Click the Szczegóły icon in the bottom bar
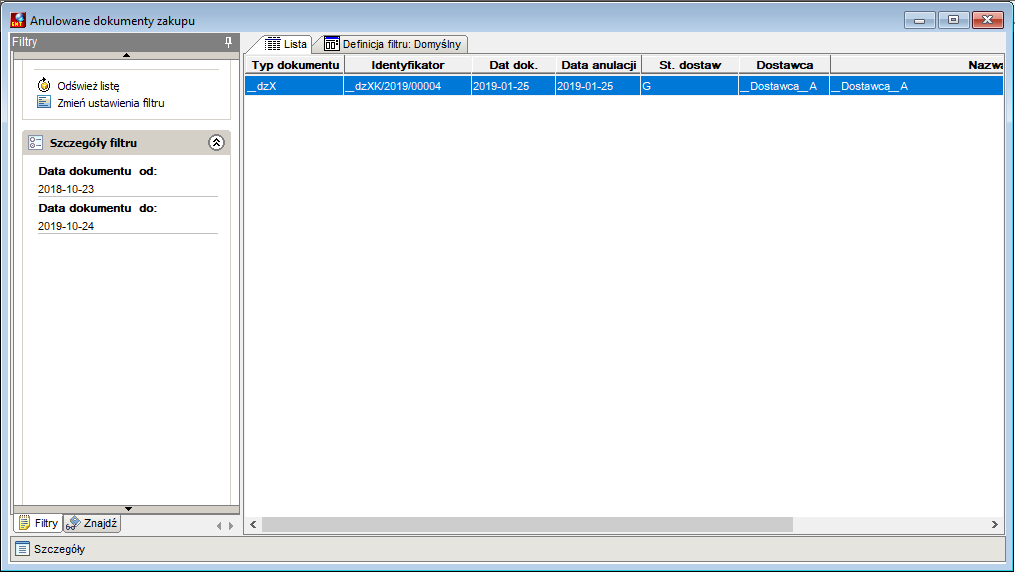 [23, 549]
